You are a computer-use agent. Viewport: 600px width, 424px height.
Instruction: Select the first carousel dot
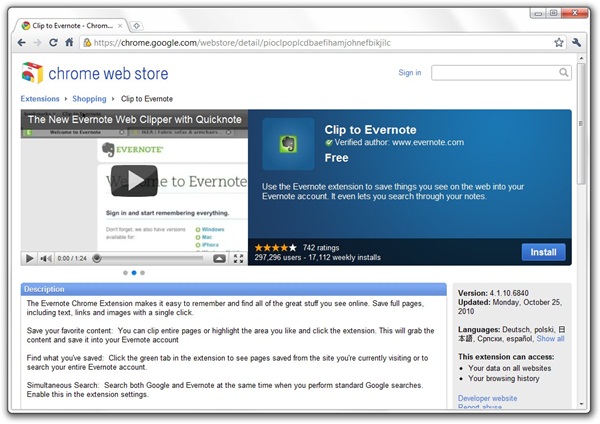(x=126, y=273)
